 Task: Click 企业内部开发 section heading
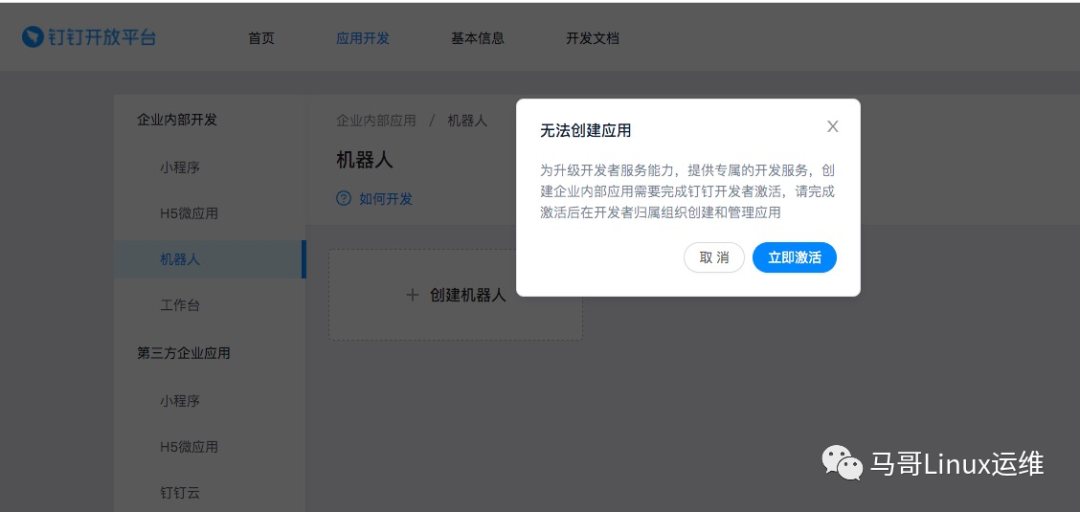pos(177,120)
